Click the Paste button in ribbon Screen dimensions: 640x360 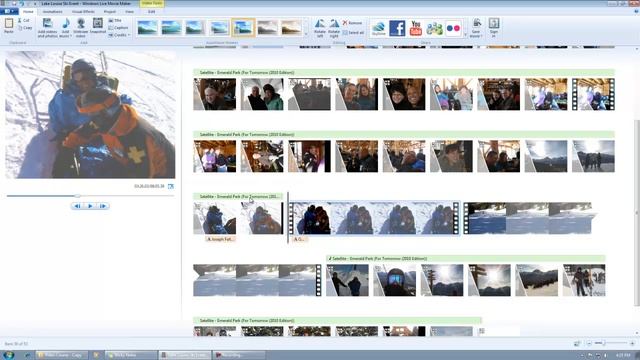[x=9, y=27]
